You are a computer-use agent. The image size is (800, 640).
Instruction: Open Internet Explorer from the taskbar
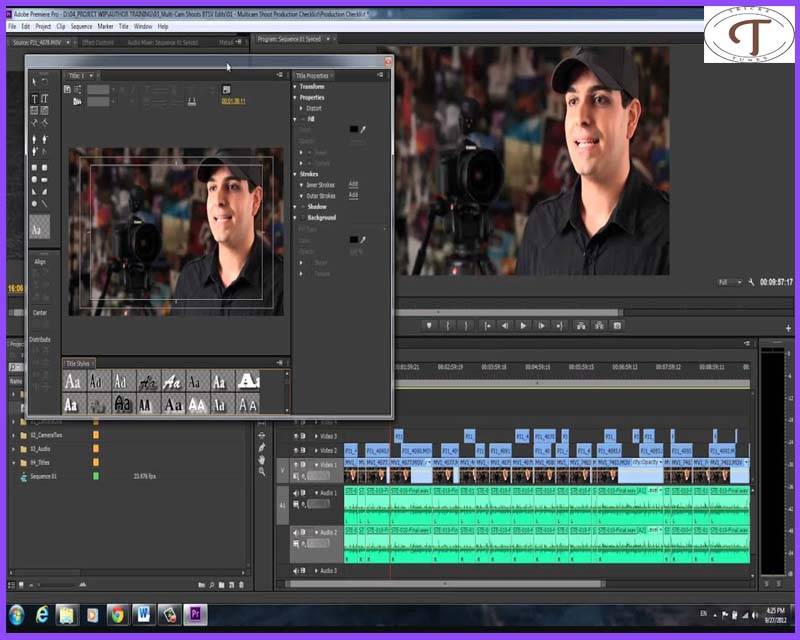(42, 614)
